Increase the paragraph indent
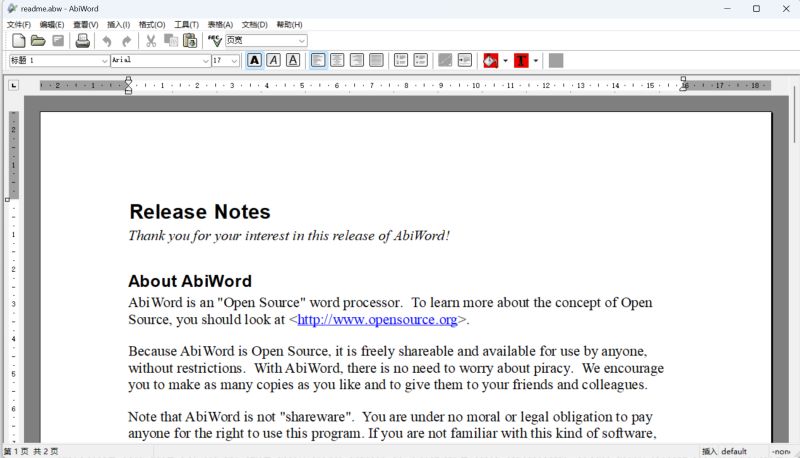 pyautogui.click(x=464, y=61)
